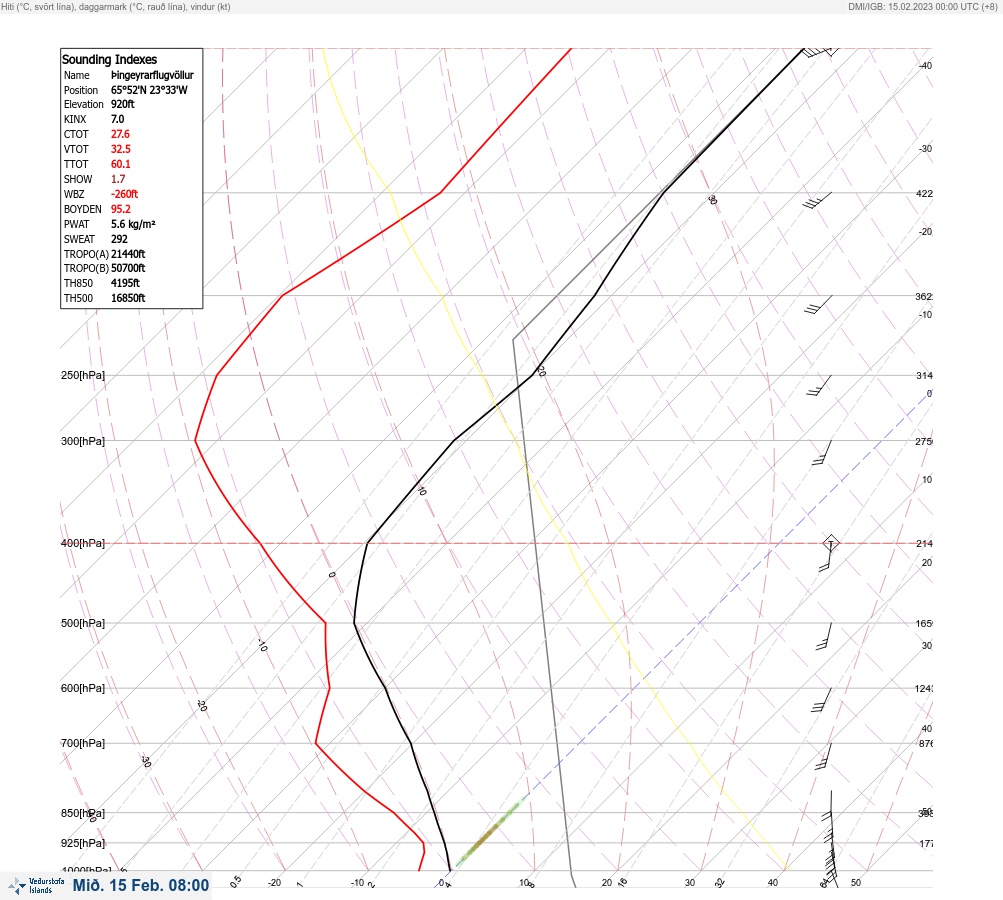The width and height of the screenshot is (1003, 900).
Task: Click the WBZ value -260ft
Action: [x=125, y=194]
